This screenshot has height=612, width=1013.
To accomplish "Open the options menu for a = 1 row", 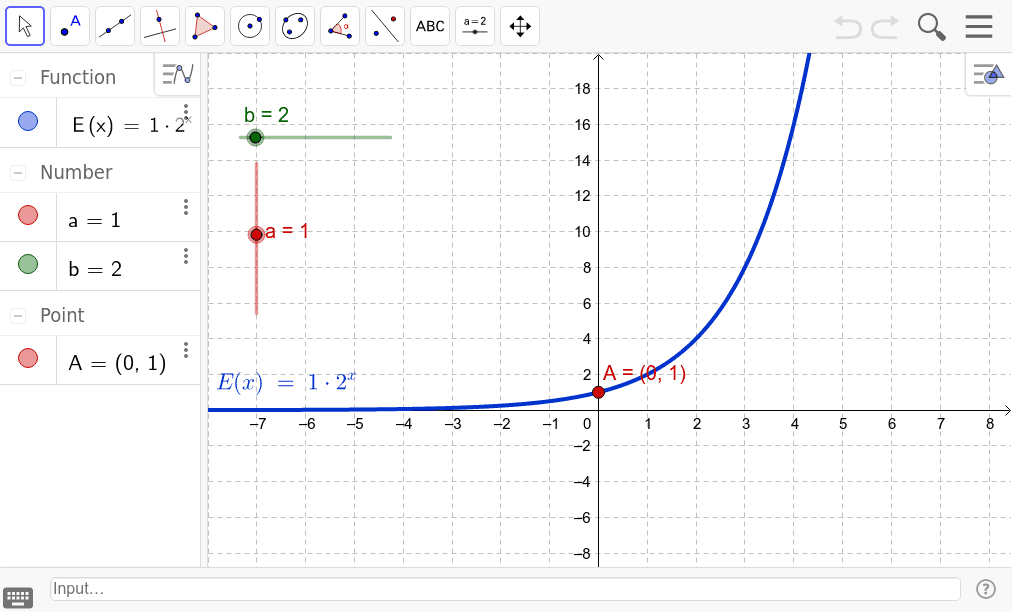I will pyautogui.click(x=186, y=207).
